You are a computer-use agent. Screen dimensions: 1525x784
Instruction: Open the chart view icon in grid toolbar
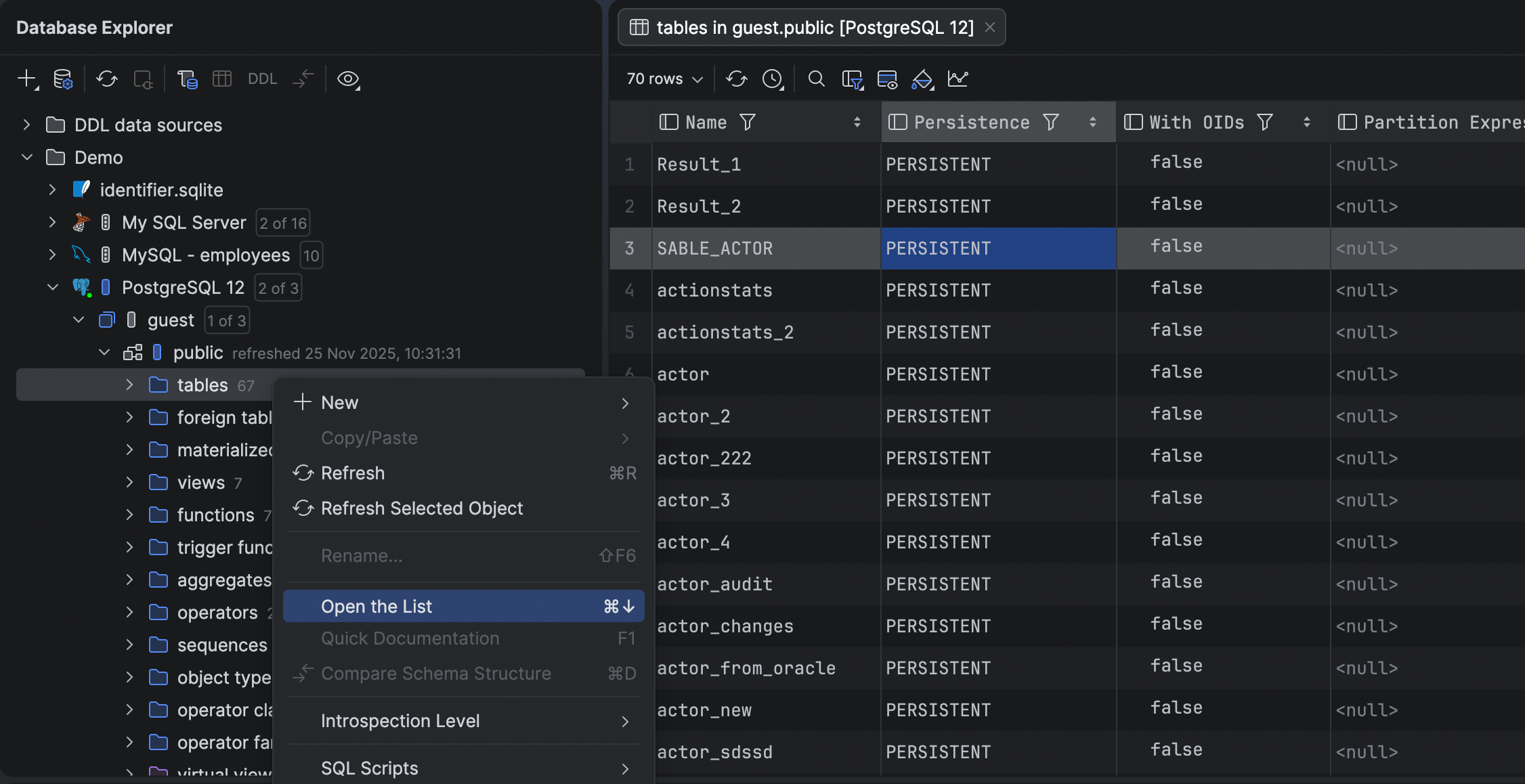tap(958, 79)
